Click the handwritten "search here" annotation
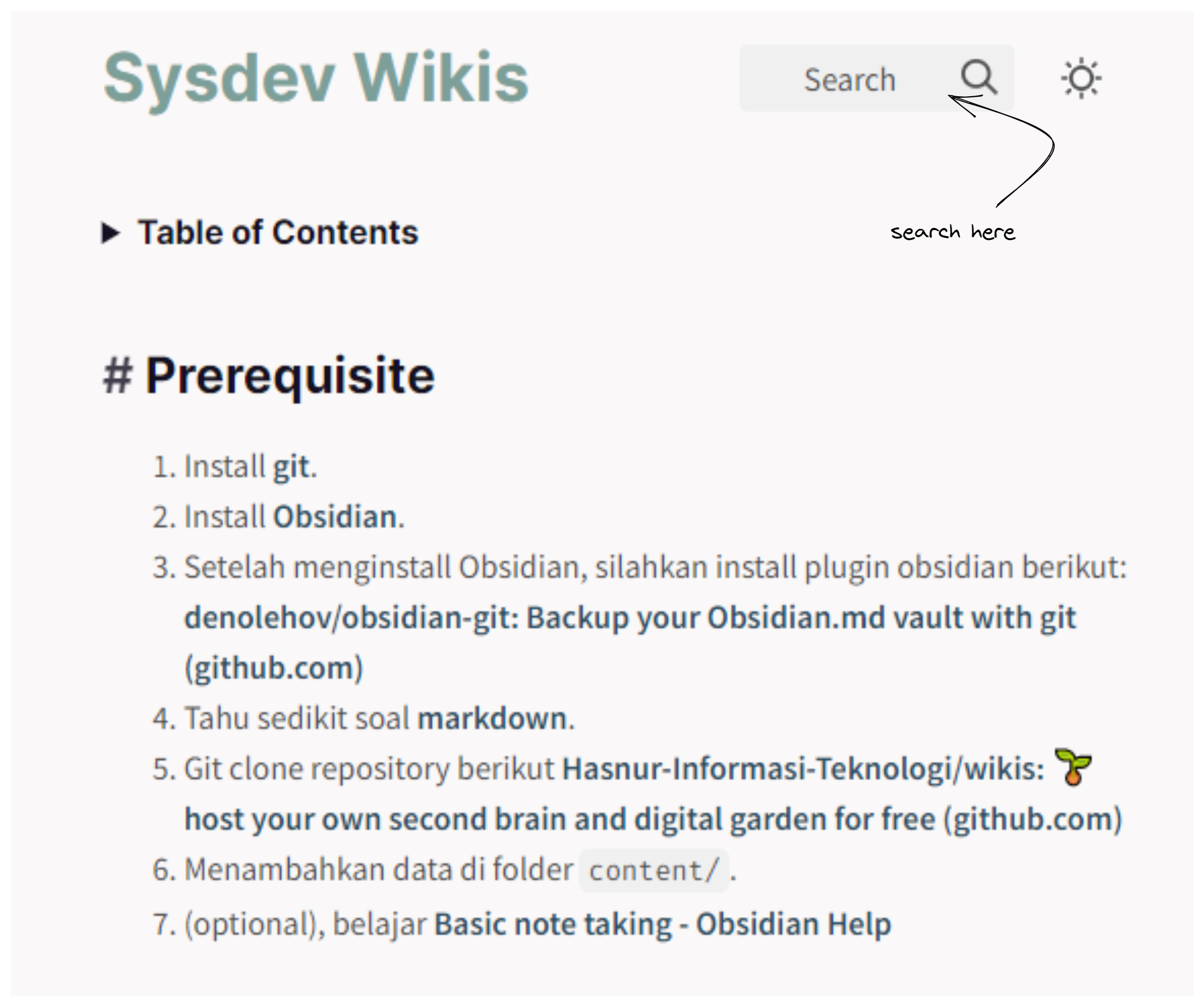The image size is (1204, 1006). point(952,232)
